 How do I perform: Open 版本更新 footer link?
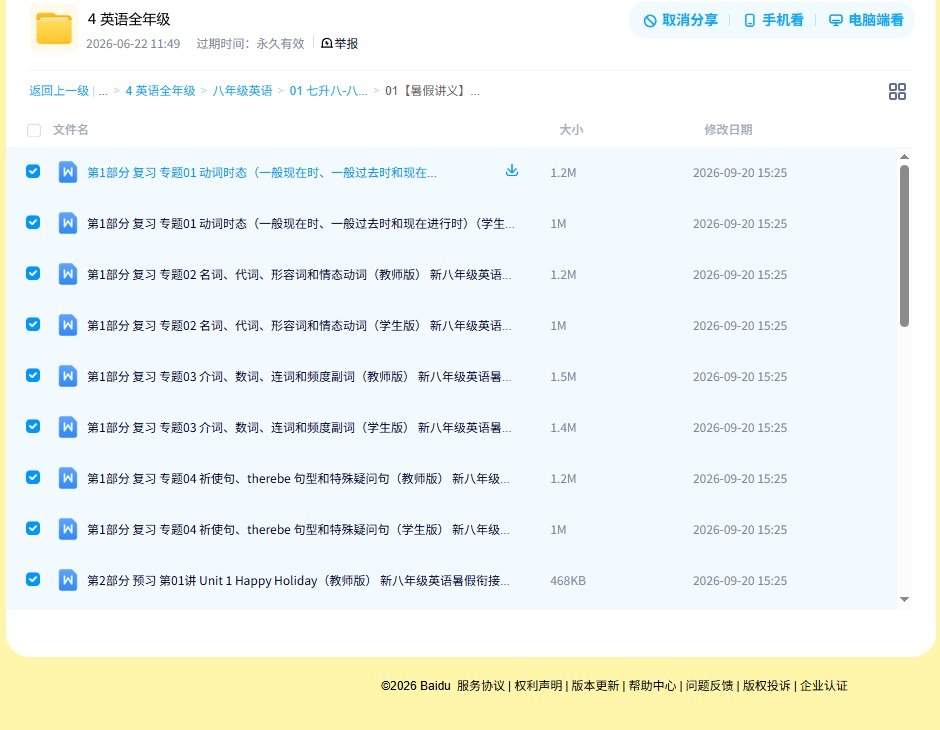click(x=595, y=686)
